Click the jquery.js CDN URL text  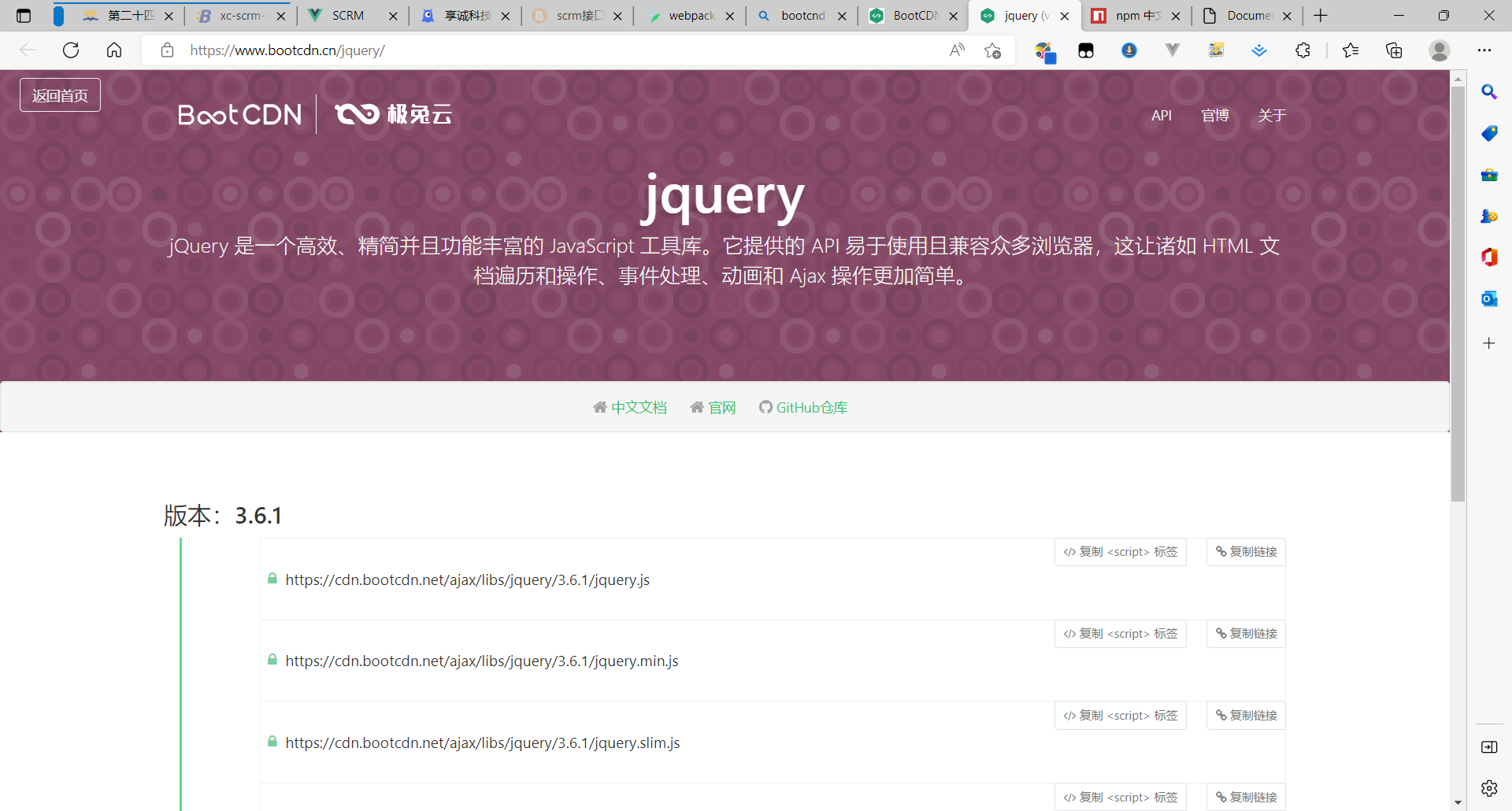[x=468, y=580]
